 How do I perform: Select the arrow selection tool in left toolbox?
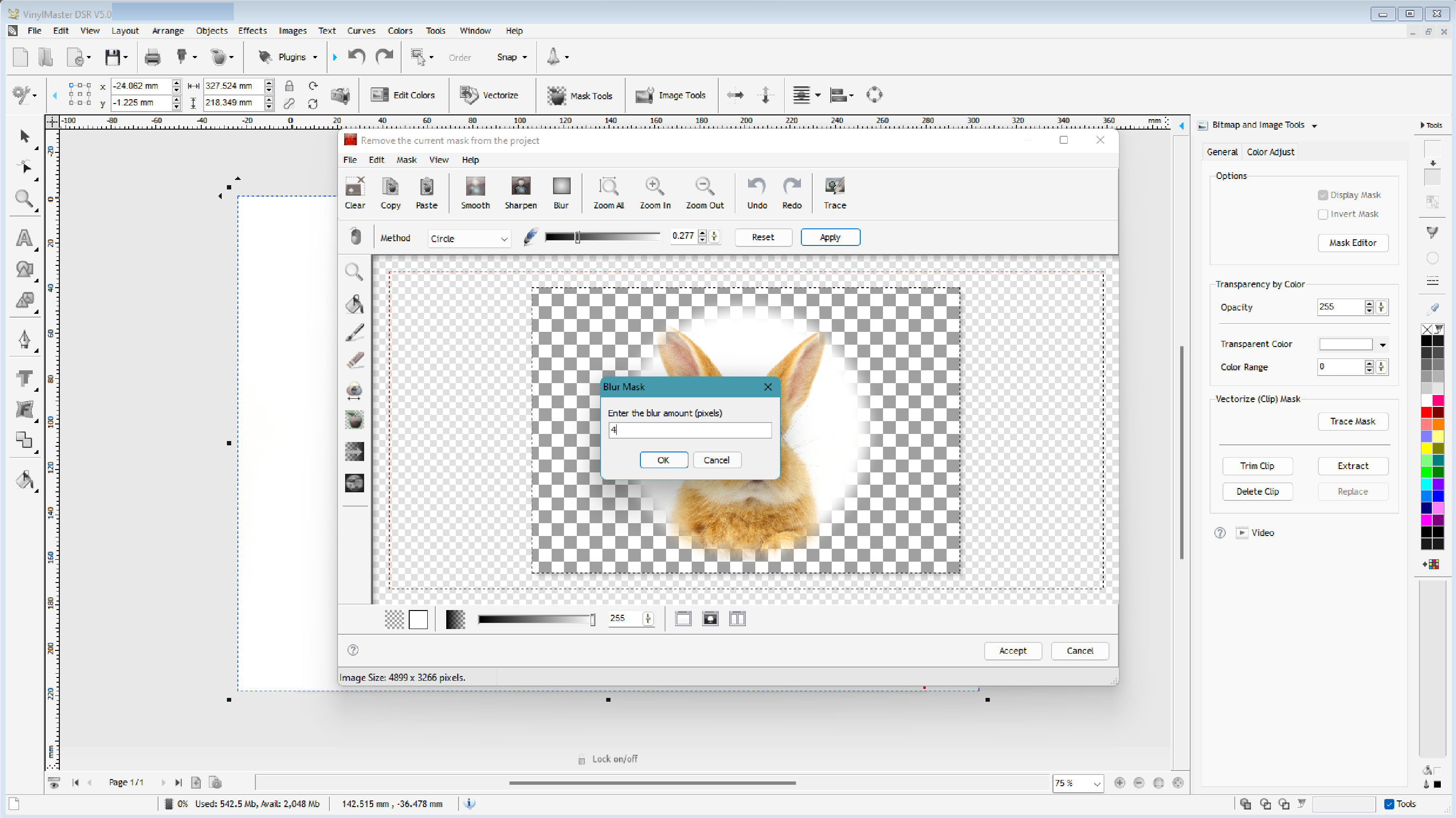coord(24,136)
